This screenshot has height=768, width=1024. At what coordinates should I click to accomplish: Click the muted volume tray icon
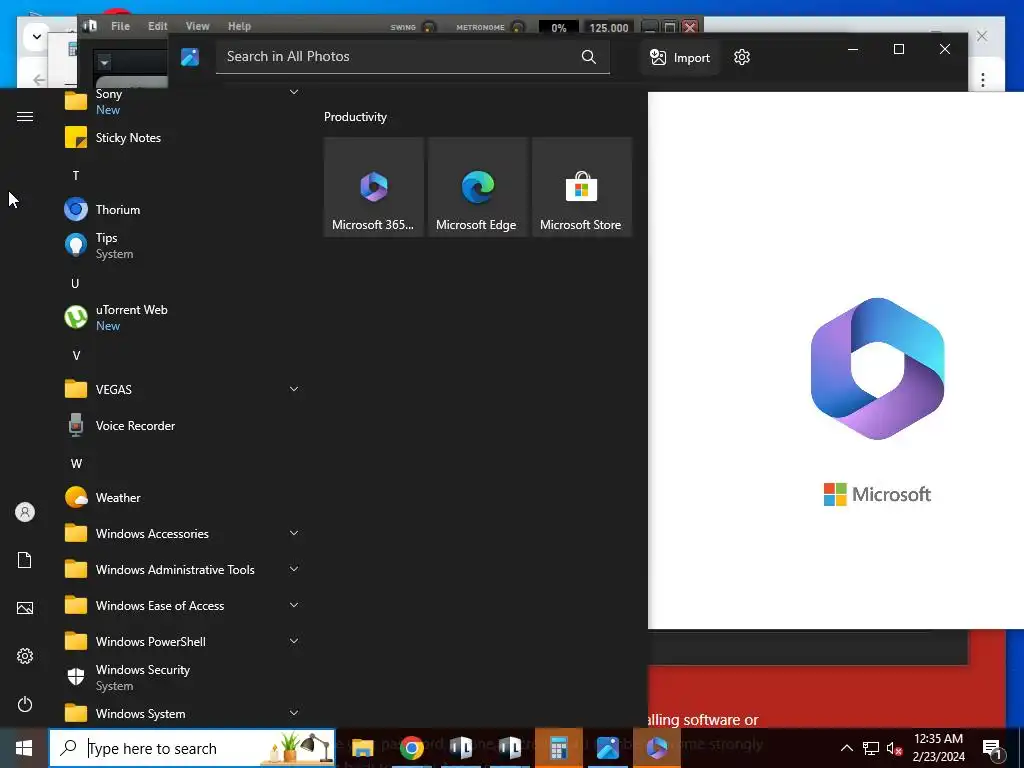tap(894, 748)
